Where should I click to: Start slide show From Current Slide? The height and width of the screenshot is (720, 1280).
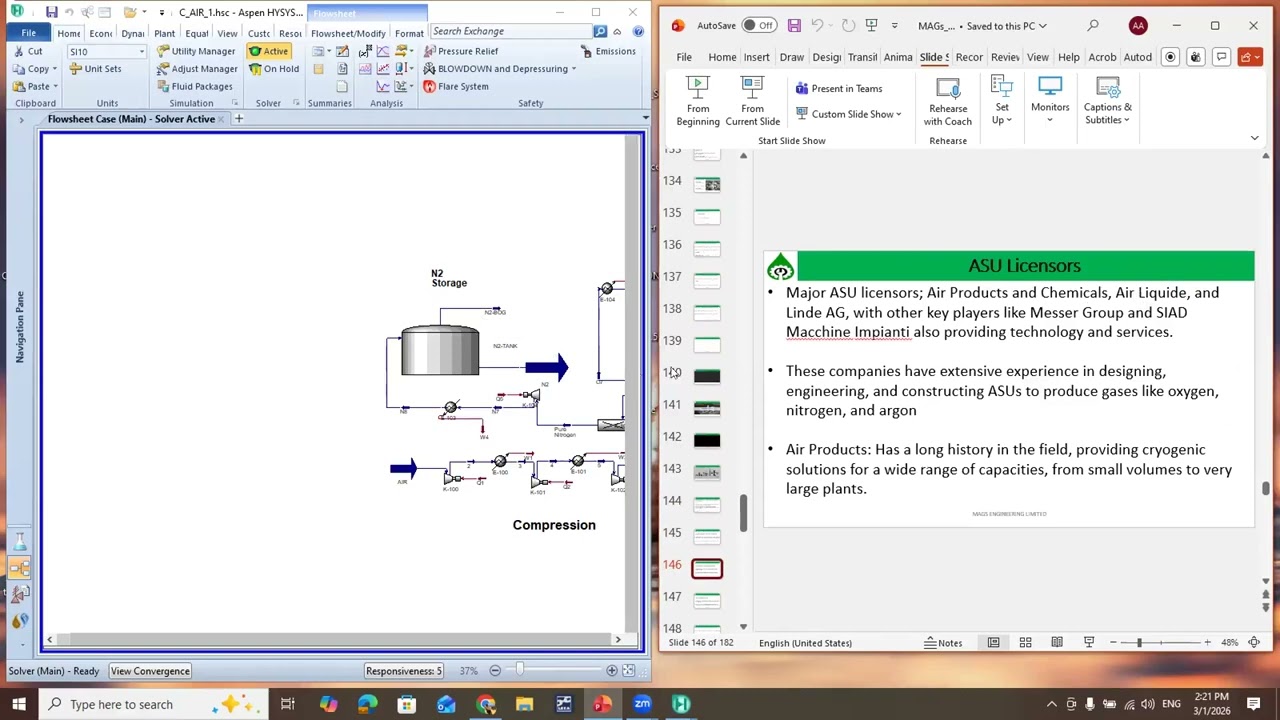click(x=752, y=101)
